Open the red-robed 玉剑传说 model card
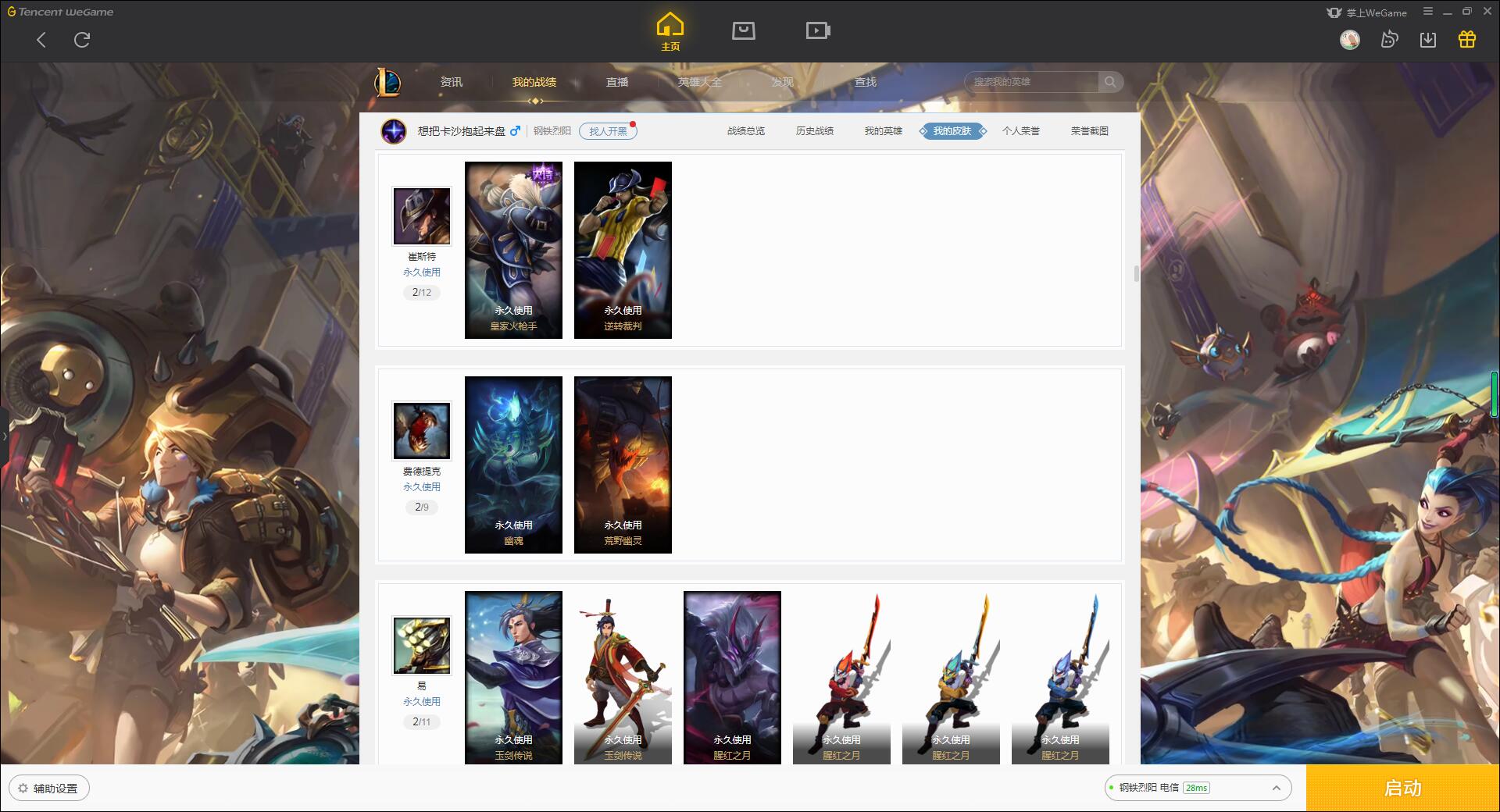 pos(623,678)
